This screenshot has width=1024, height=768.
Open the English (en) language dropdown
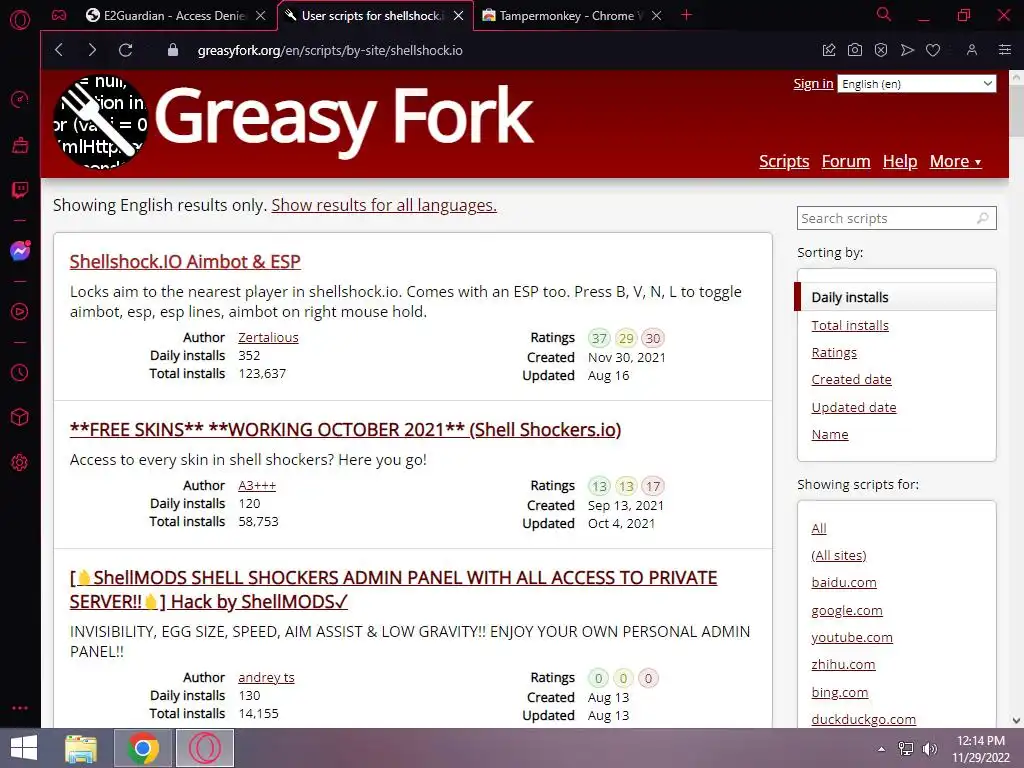coord(917,84)
